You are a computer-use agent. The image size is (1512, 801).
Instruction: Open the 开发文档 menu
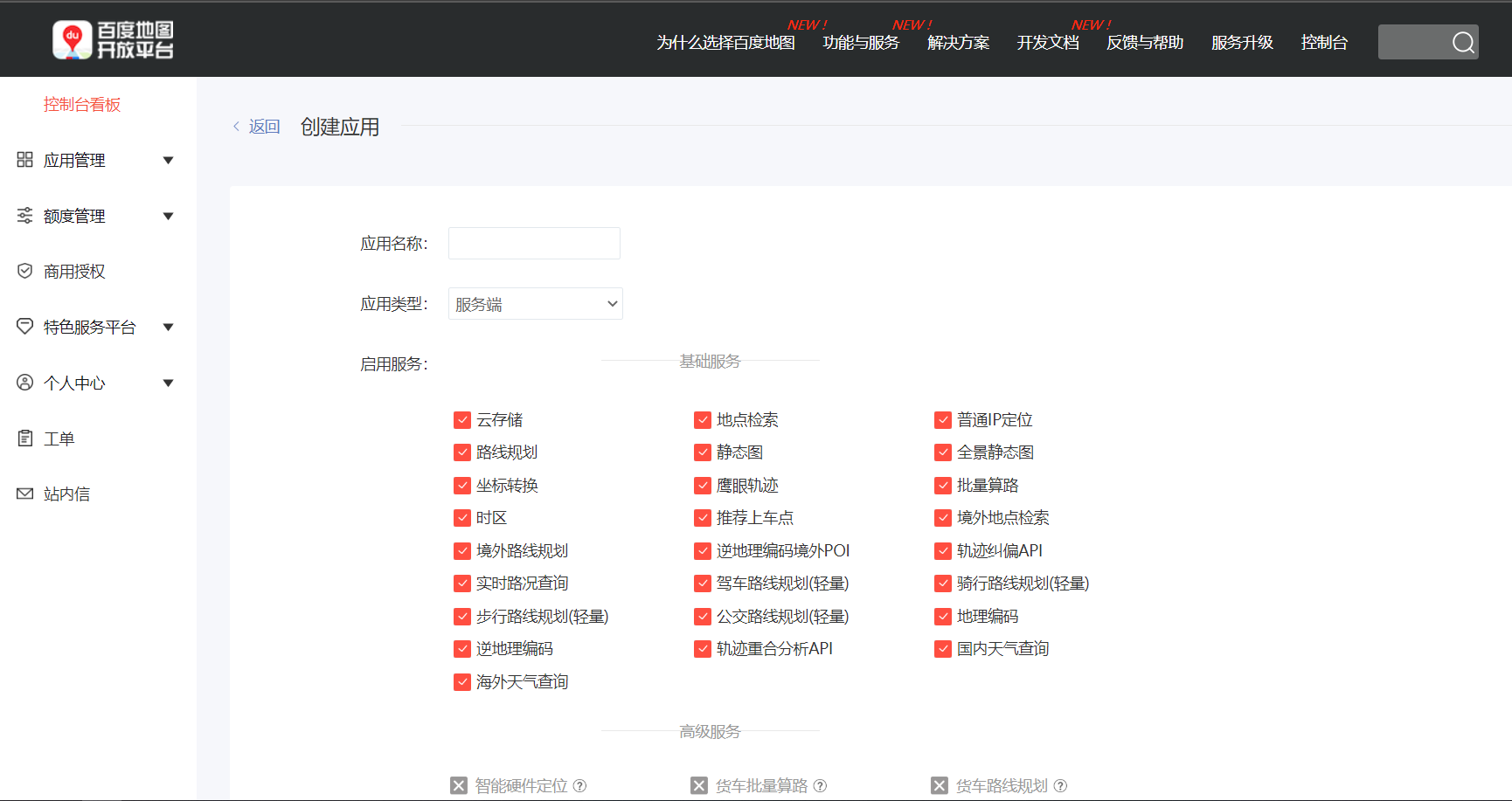click(x=1049, y=42)
